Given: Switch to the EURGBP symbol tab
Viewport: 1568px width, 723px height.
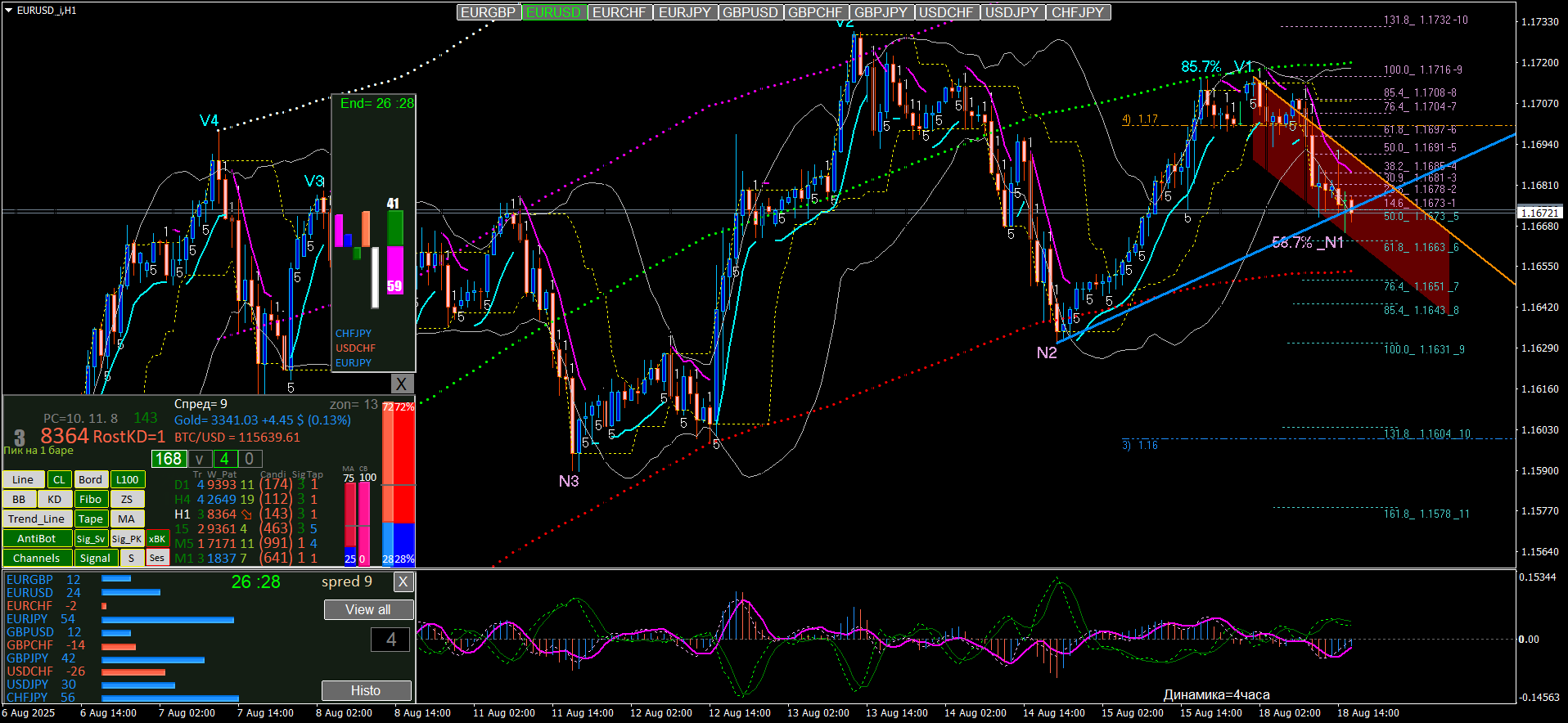Looking at the screenshot, I should pyautogui.click(x=489, y=12).
